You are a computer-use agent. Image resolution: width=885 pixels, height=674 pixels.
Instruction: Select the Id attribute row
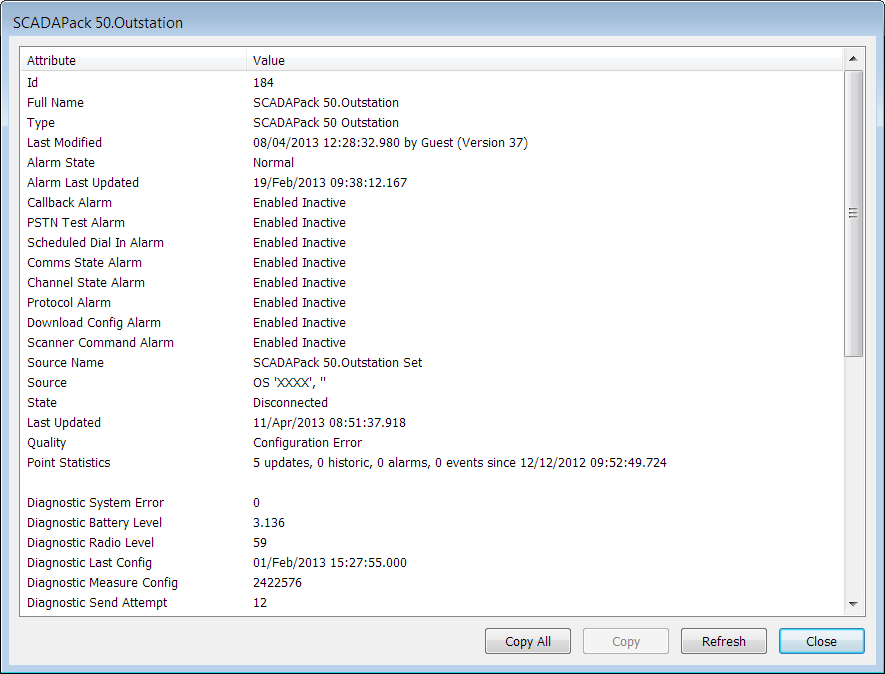[33, 83]
